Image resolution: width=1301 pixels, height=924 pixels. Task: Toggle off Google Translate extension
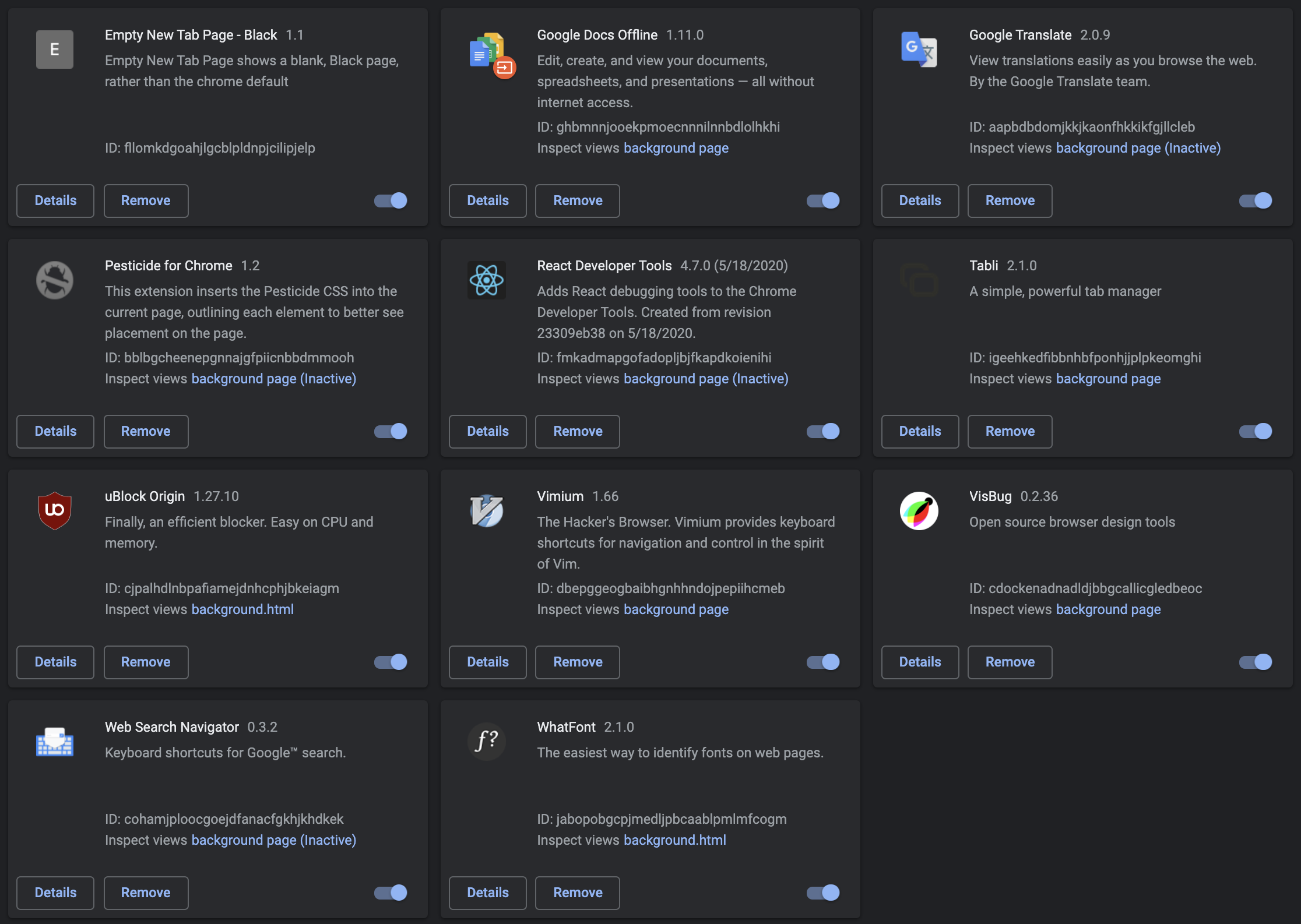pos(1256,200)
